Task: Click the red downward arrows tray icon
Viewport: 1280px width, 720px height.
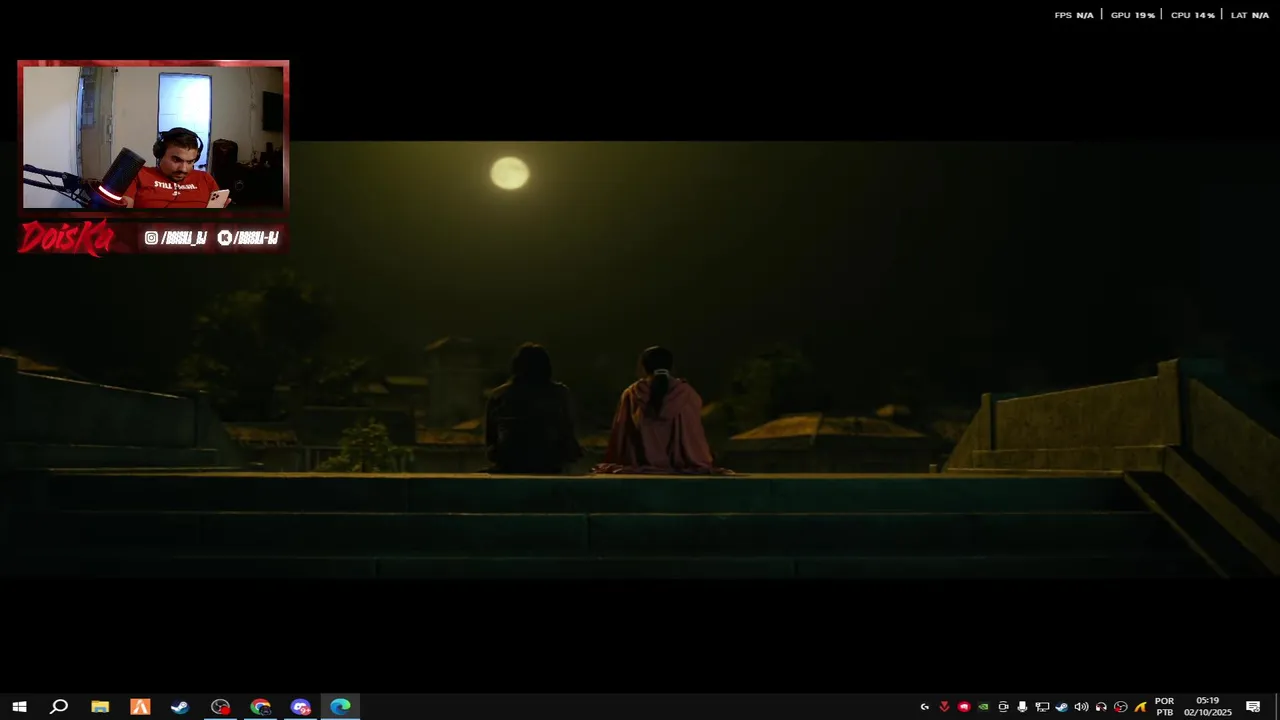Action: tap(944, 707)
